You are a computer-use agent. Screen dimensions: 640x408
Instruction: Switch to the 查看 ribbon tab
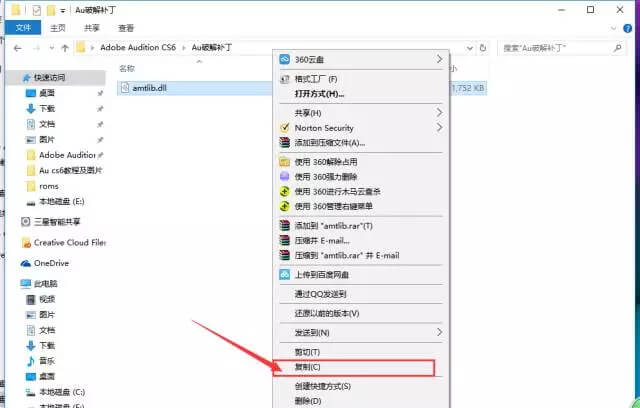(126, 28)
